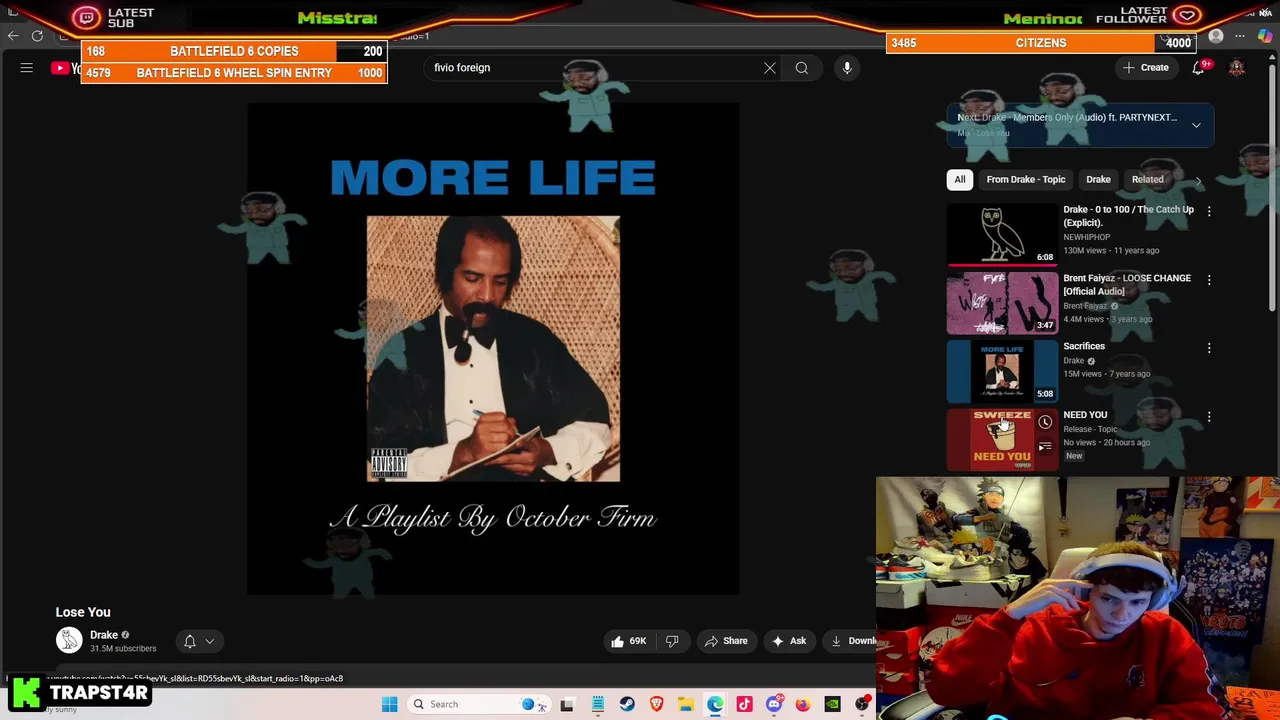Open '0 to 100 / The Catch Up' thumbnail
Image resolution: width=1280 pixels, height=720 pixels.
pyautogui.click(x=1002, y=235)
